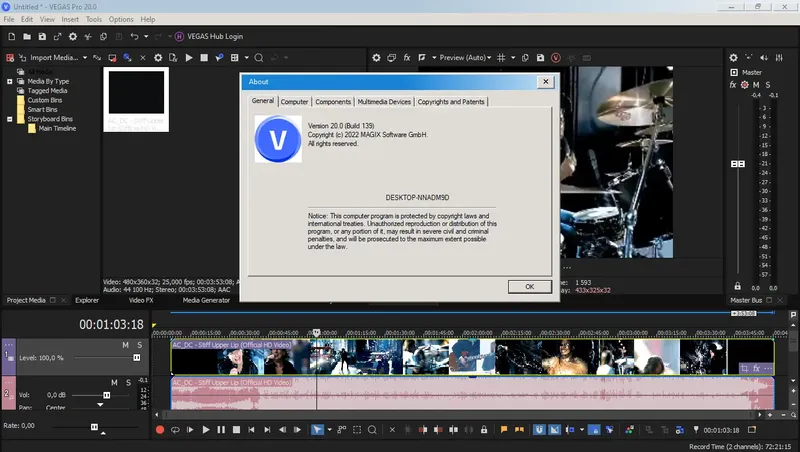Stop media preview in Project Media toolbar
Viewport: 800px width, 452px height.
(x=204, y=58)
